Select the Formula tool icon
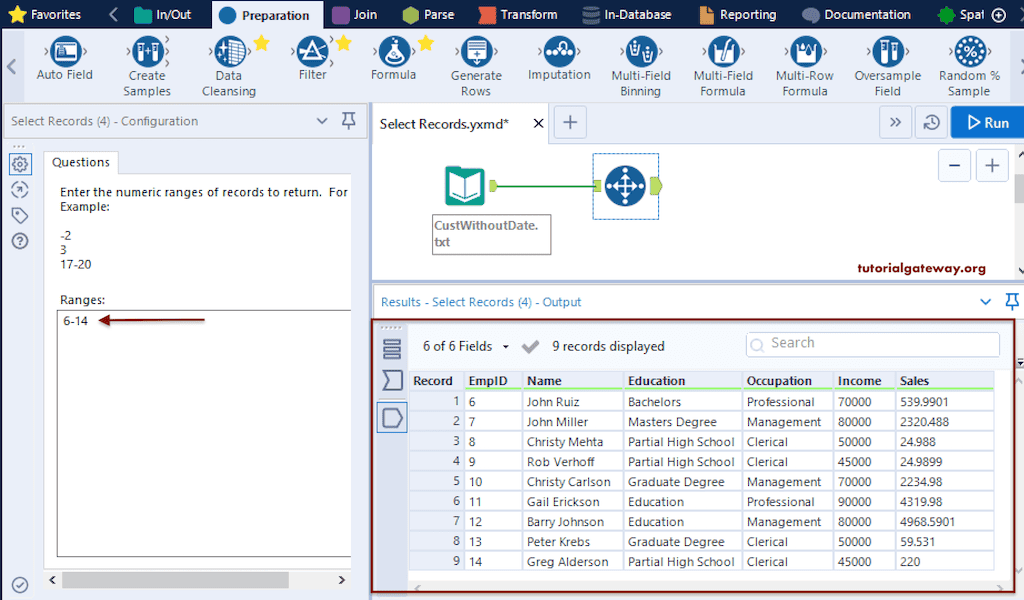Image resolution: width=1024 pixels, height=600 pixels. tap(394, 51)
